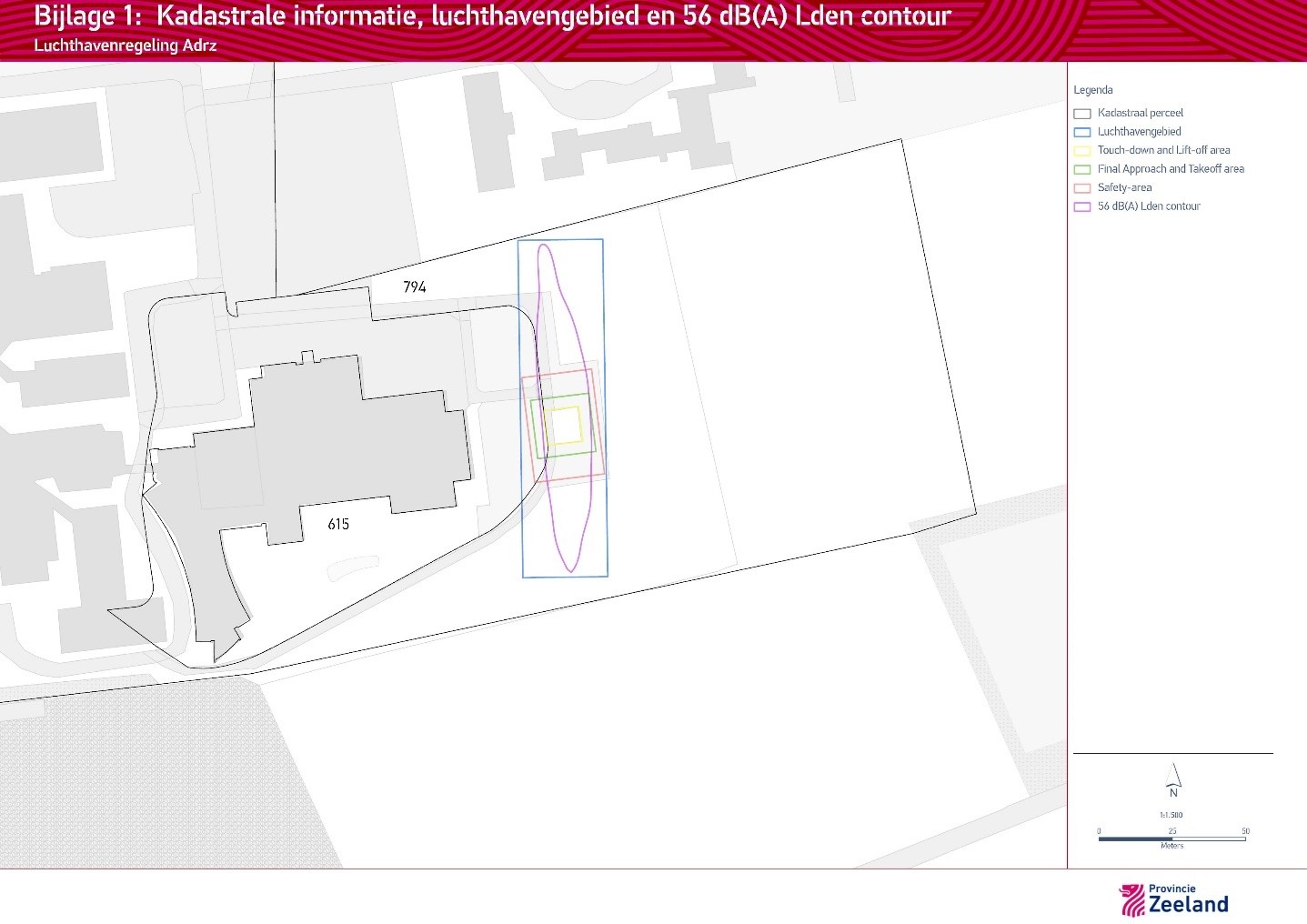The height and width of the screenshot is (924, 1307).
Task: Click parcel number 794 on the map
Action: (415, 287)
